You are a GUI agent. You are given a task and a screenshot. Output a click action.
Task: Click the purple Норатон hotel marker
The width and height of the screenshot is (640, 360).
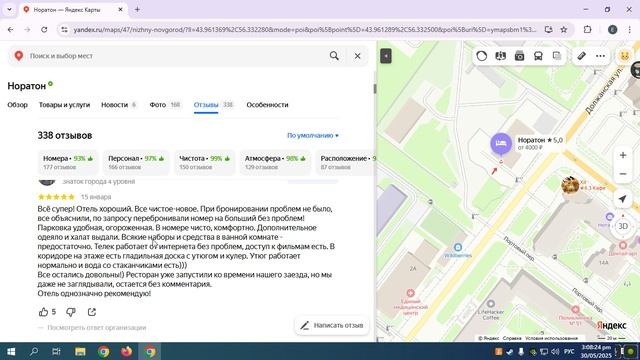pyautogui.click(x=501, y=144)
